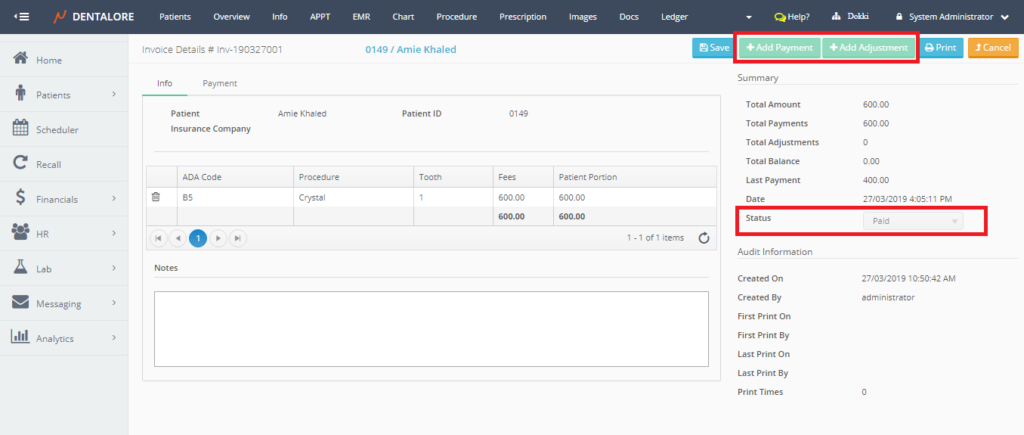Open the Scheduler calendar in sidebar
The image size is (1024, 435).
[x=56, y=129]
